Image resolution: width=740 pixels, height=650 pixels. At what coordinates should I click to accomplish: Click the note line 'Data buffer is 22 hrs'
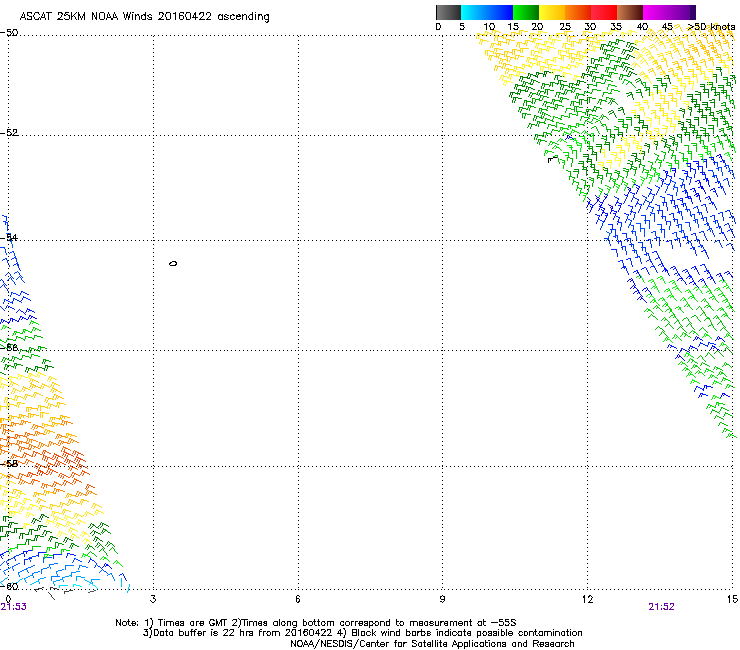pyautogui.click(x=362, y=633)
